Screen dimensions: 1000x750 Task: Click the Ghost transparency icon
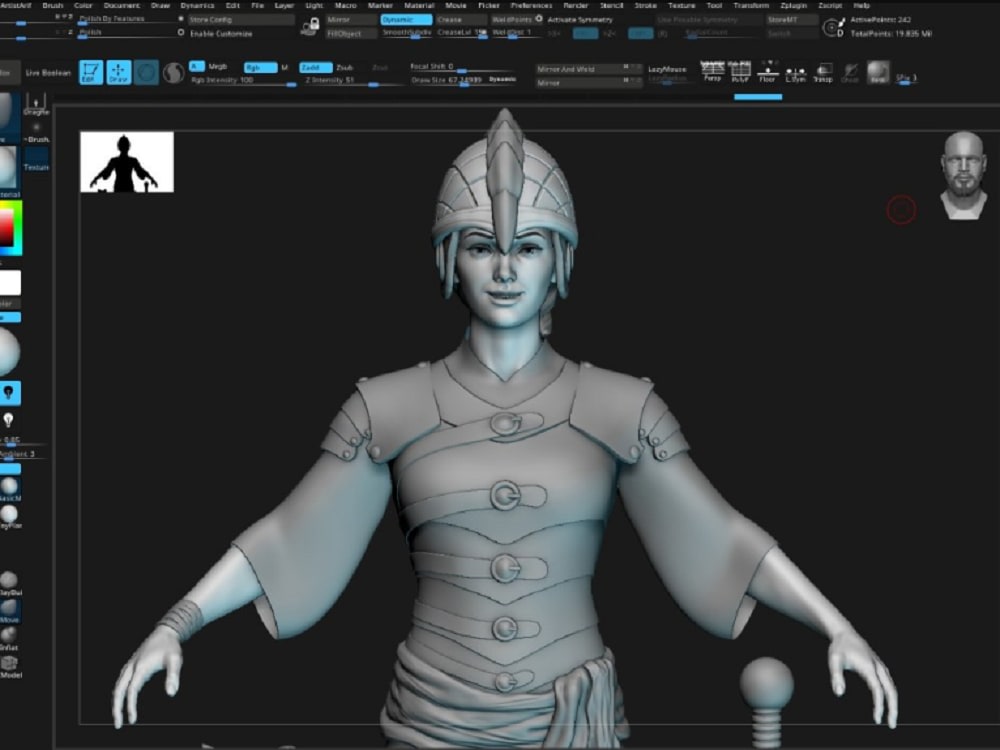click(x=850, y=73)
